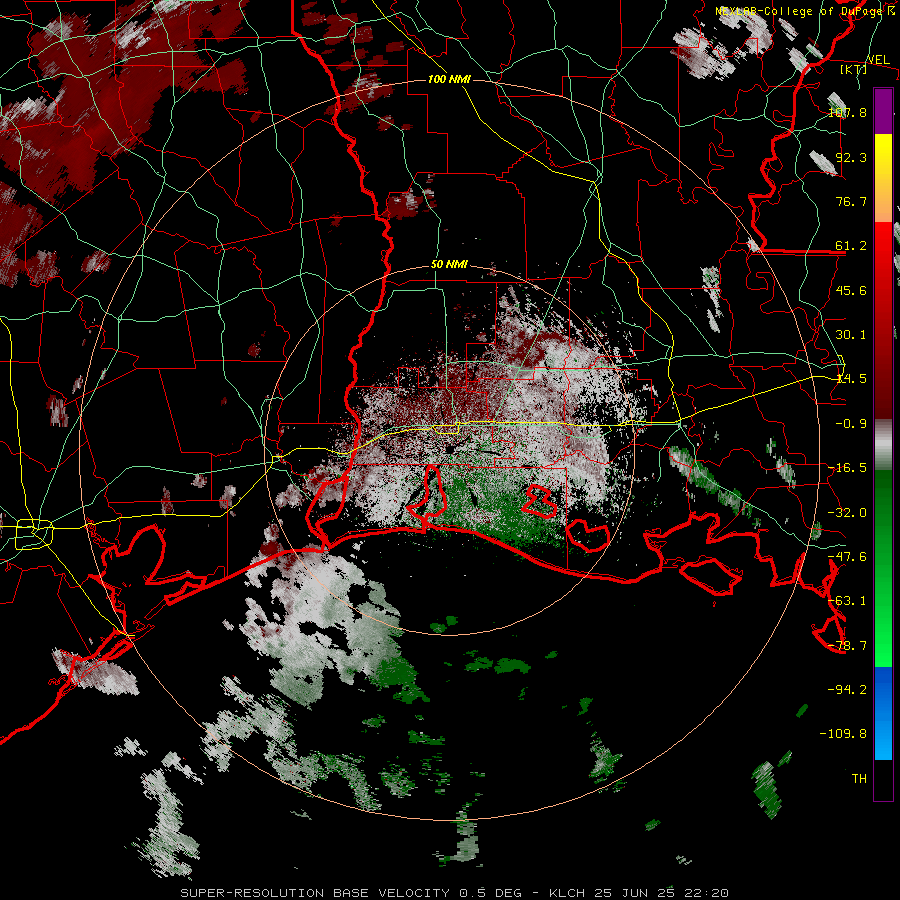Click the VEL legend title
Screen dimensions: 900x900
coord(878,59)
